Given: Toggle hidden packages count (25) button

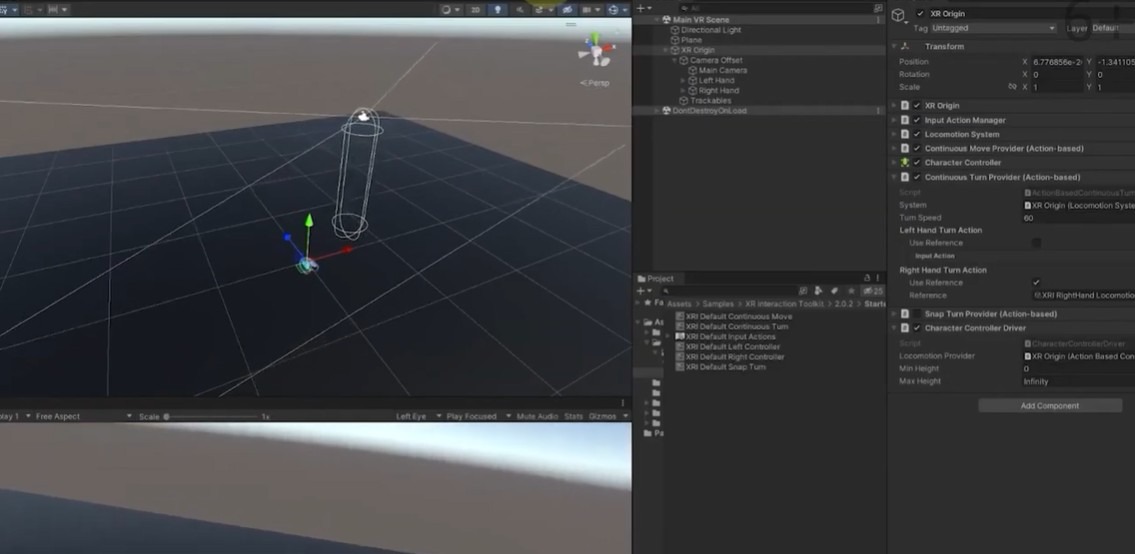Looking at the screenshot, I should tap(873, 290).
